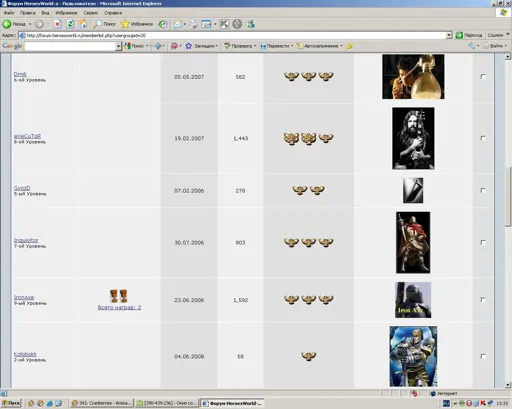
Task: Expand the address bar URL dropdown
Action: pos(449,35)
